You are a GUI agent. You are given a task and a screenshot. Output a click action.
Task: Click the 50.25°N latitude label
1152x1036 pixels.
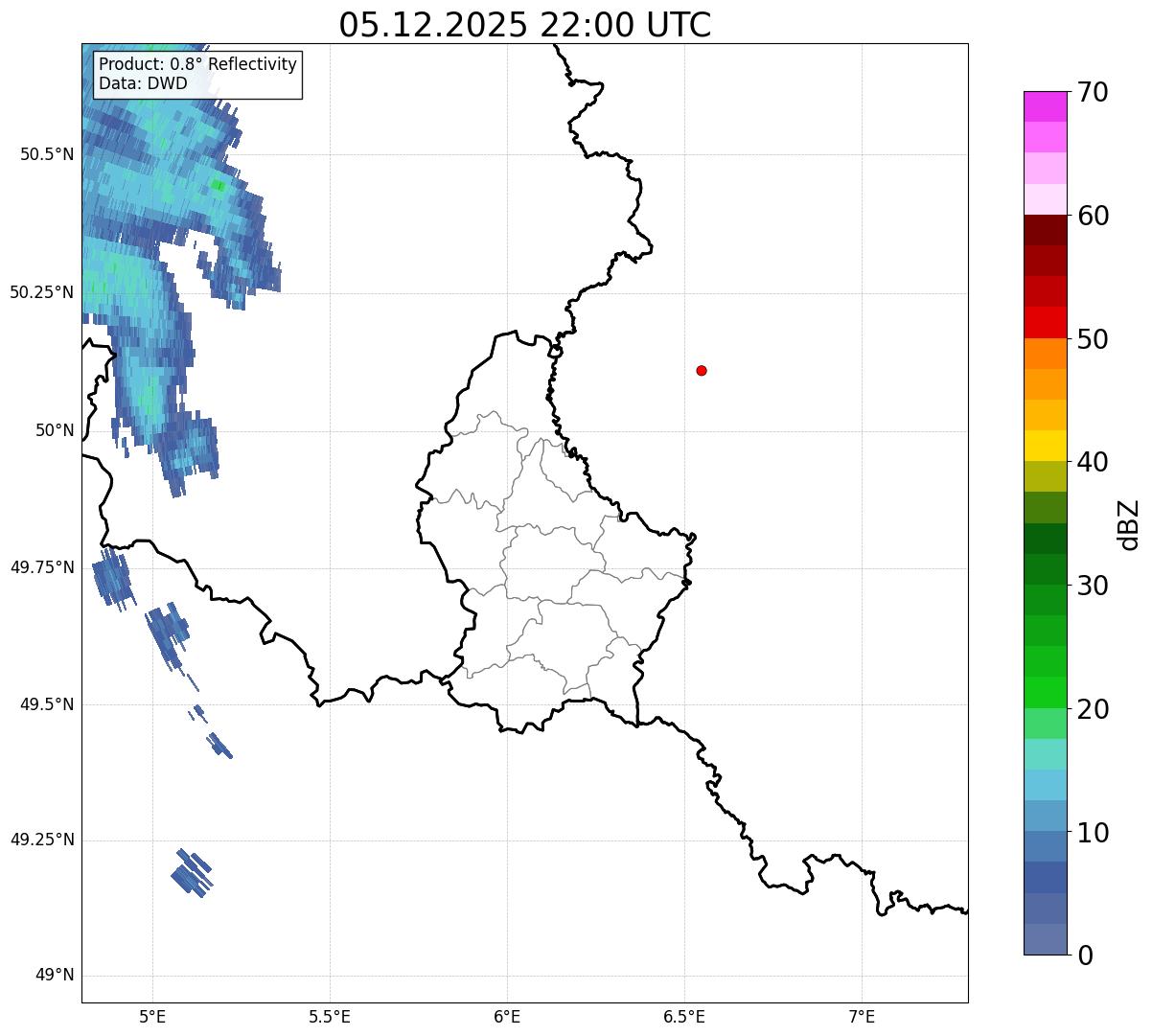[x=41, y=292]
